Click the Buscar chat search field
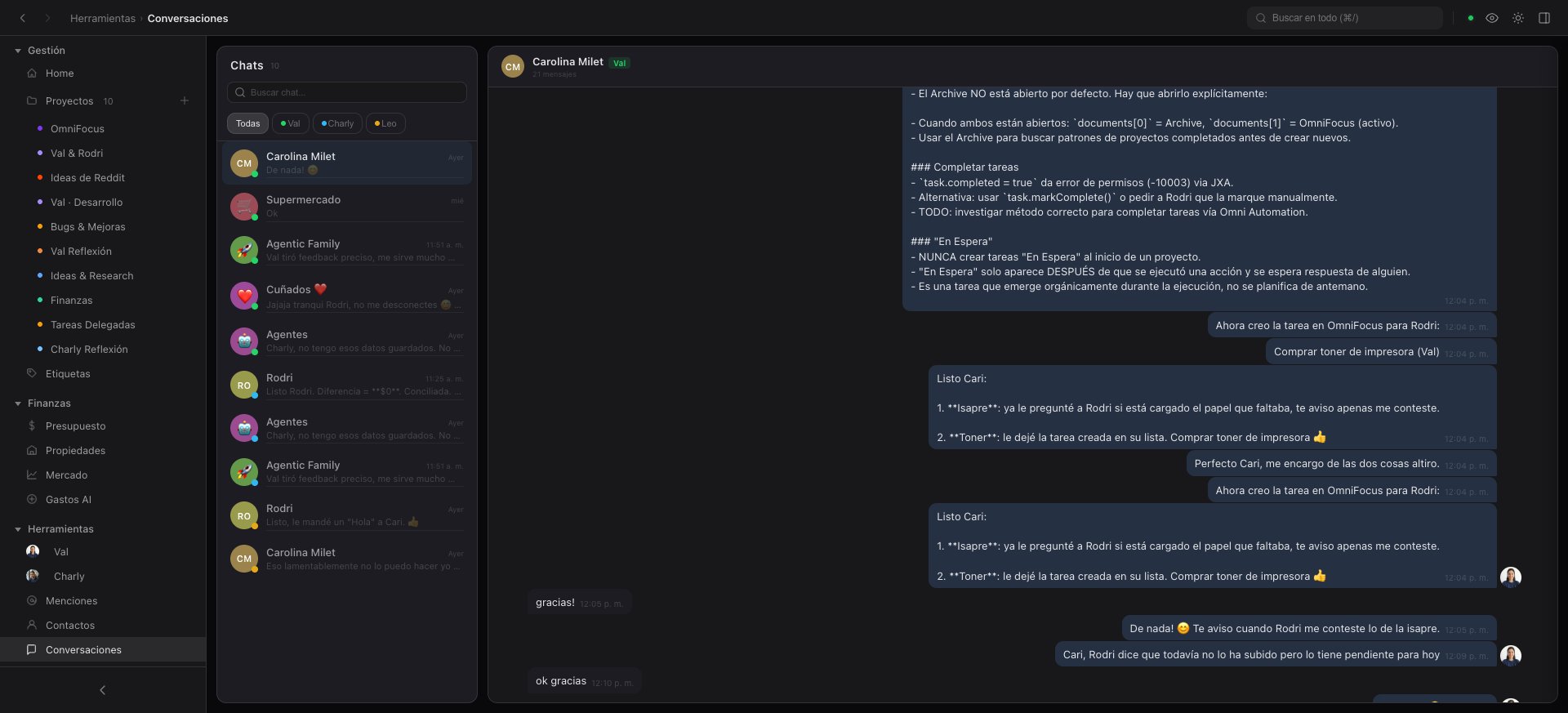Screen dimensions: 1568x713 tap(347, 92)
